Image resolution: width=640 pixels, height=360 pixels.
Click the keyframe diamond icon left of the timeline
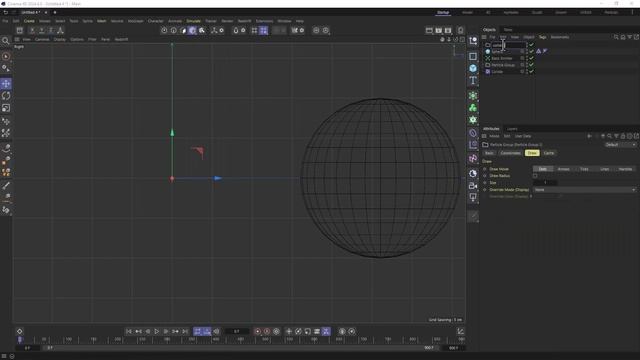coord(19,331)
